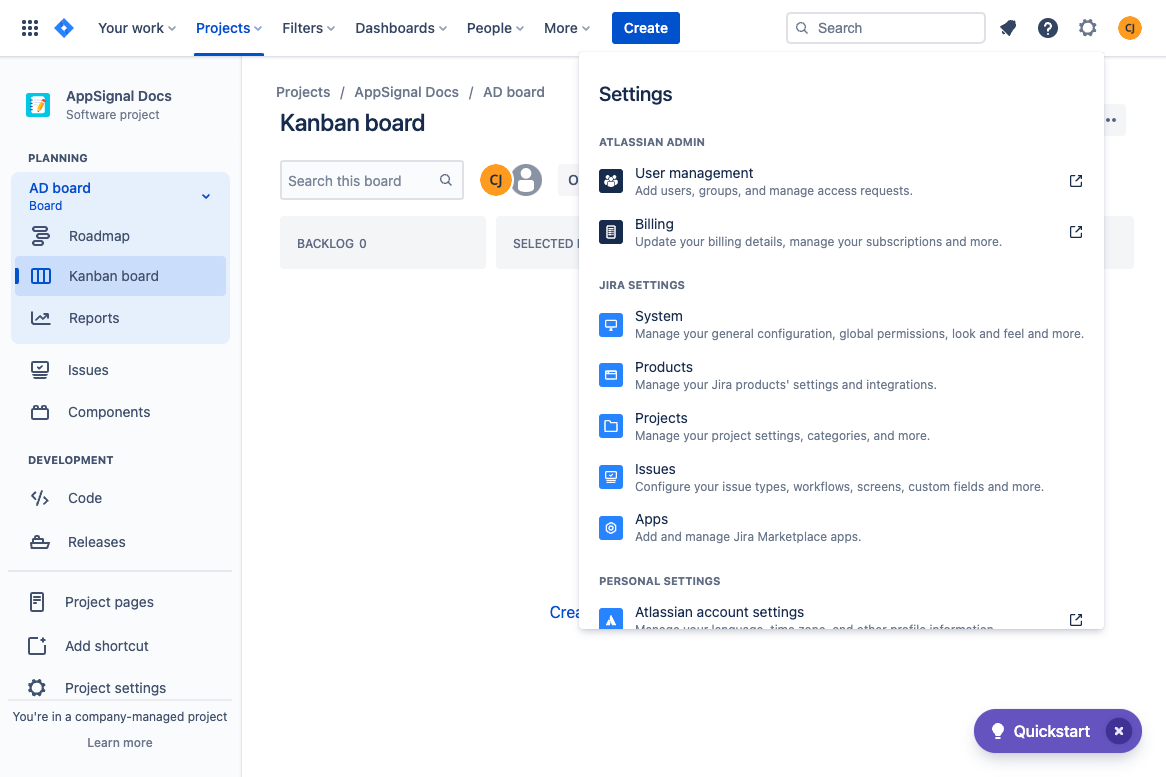Screen dimensions: 1166x777
Task: Click the Learn more link
Action: click(120, 742)
